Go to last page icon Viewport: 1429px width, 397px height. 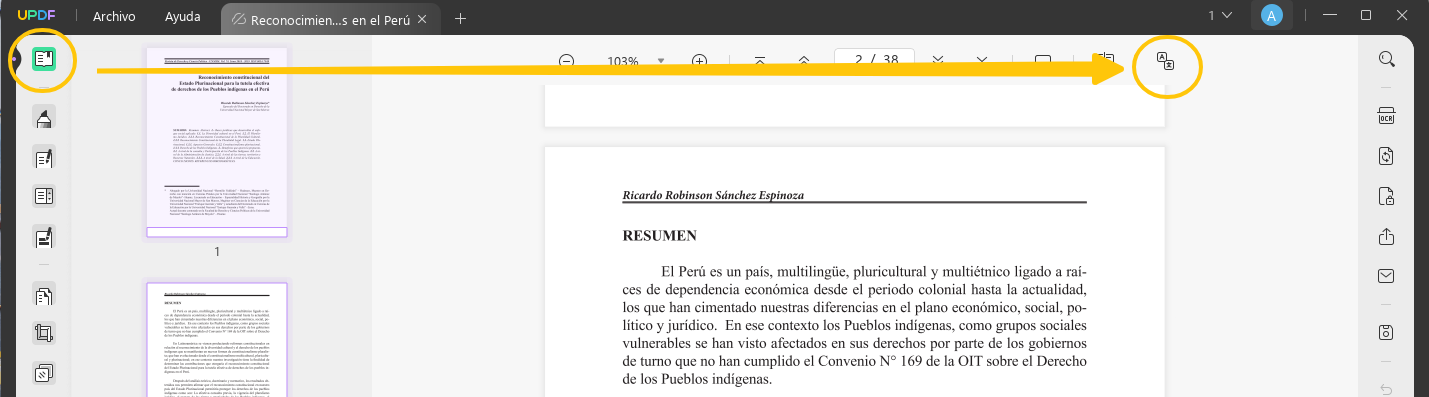coord(982,61)
